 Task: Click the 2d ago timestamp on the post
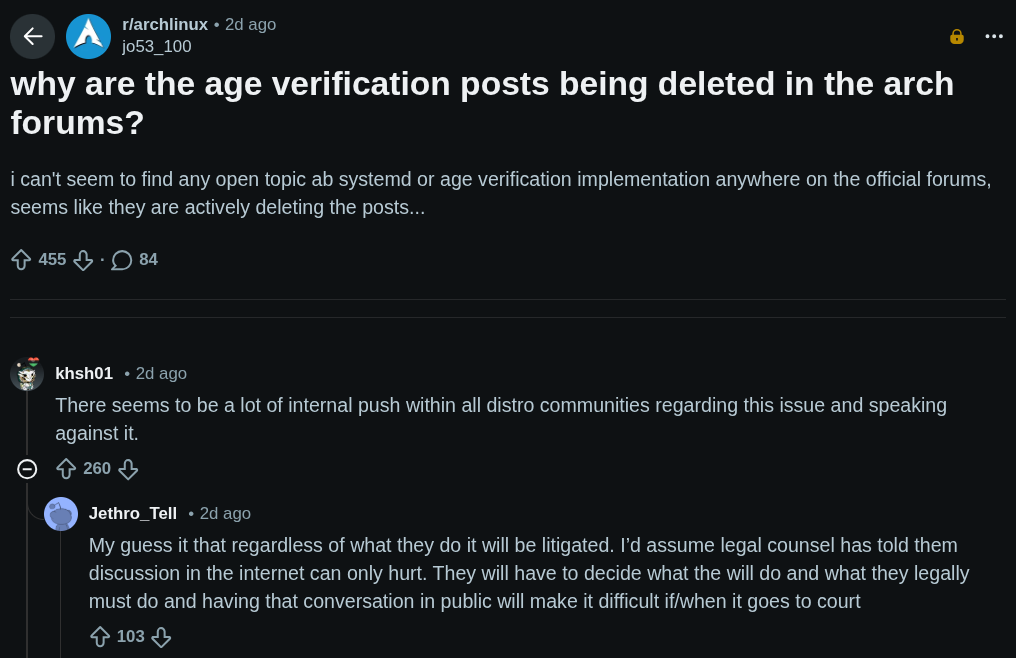point(250,25)
